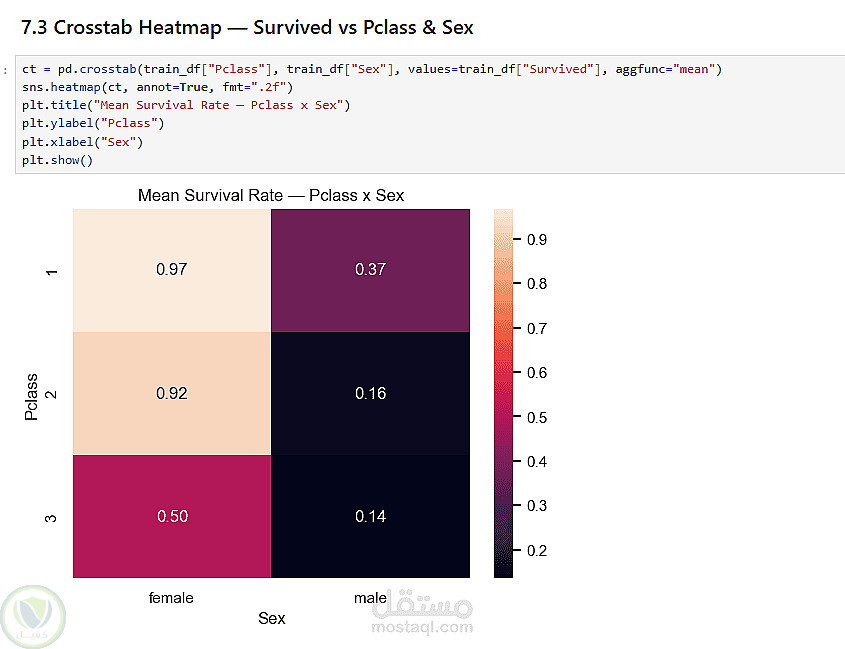The width and height of the screenshot is (845, 649).
Task: Click the heatmap colorbar gradient legend
Action: point(503,393)
